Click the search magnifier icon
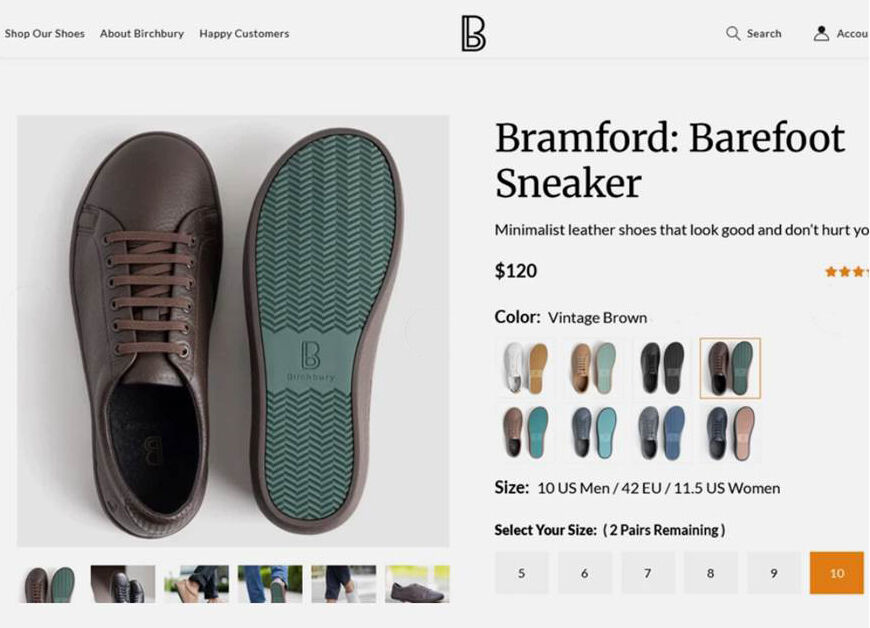870x628 pixels. pos(733,33)
